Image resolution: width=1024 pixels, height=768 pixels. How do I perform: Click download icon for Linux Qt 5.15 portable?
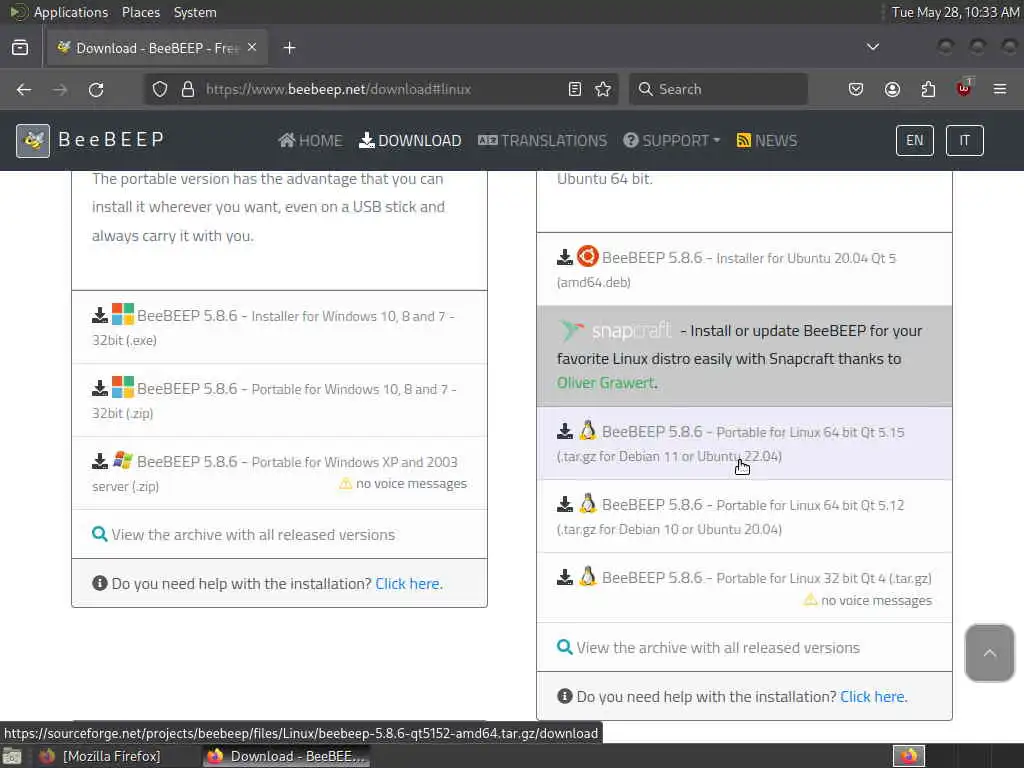pos(565,432)
